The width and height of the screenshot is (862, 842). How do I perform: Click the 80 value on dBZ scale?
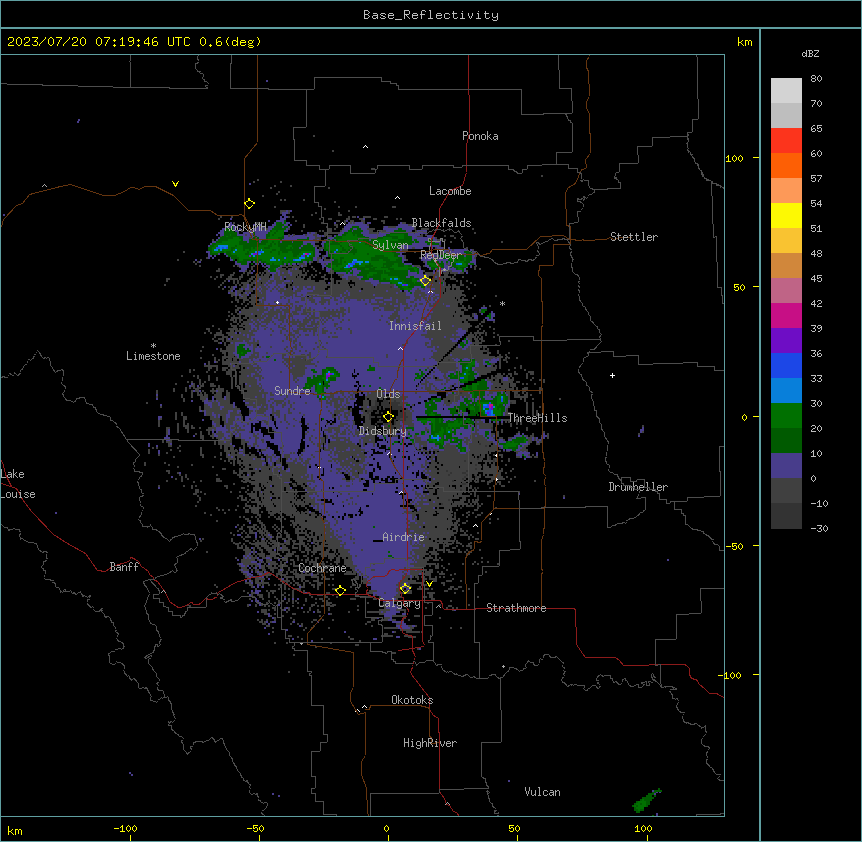816,79
